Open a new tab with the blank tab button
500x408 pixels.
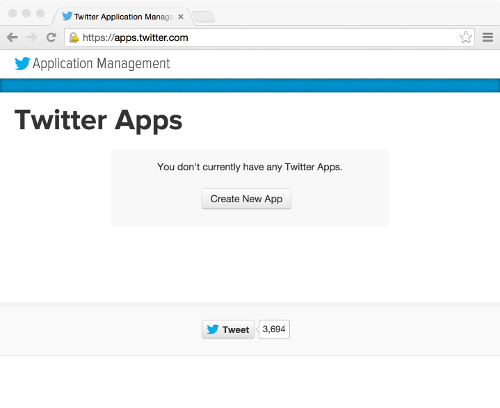click(204, 17)
